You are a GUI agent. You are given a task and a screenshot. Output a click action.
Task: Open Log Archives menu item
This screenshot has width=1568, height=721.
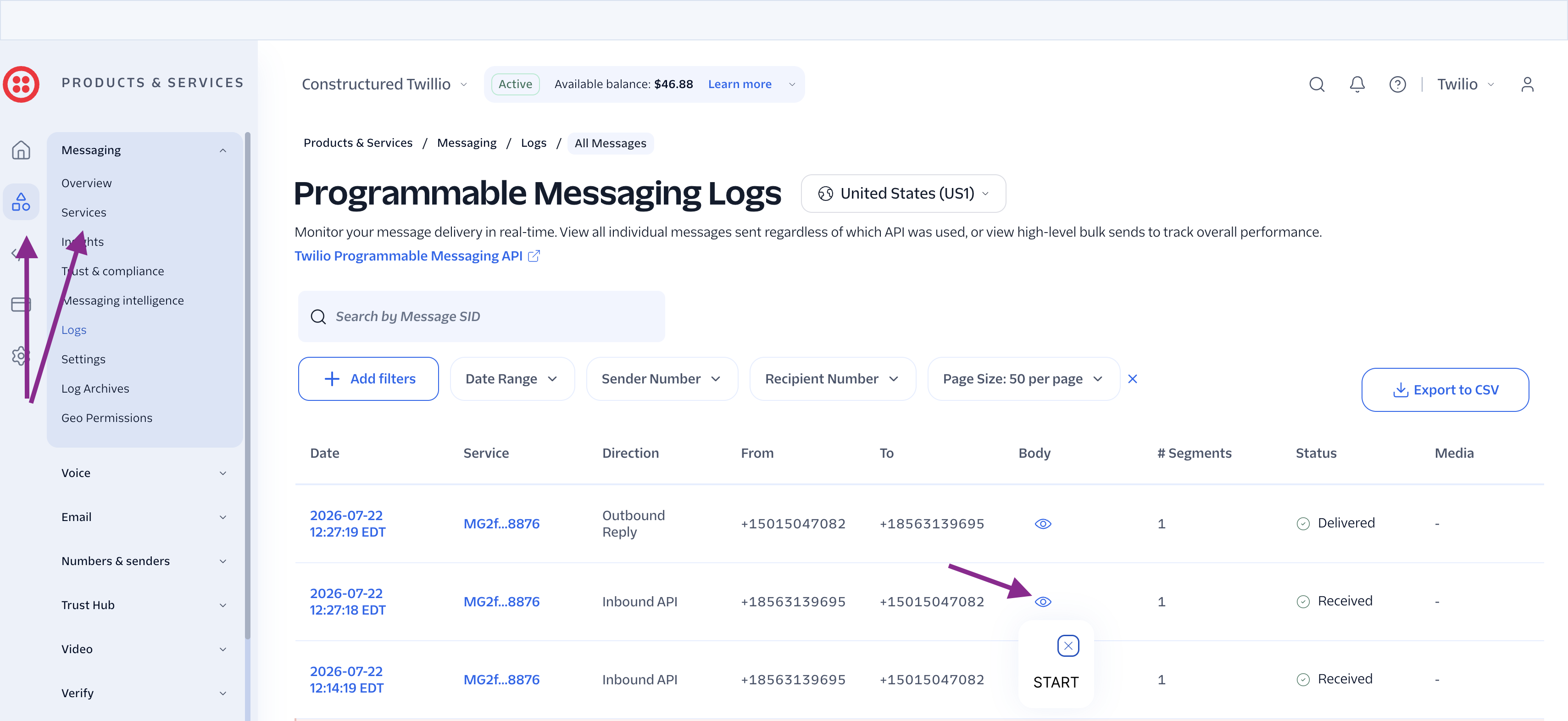(95, 389)
